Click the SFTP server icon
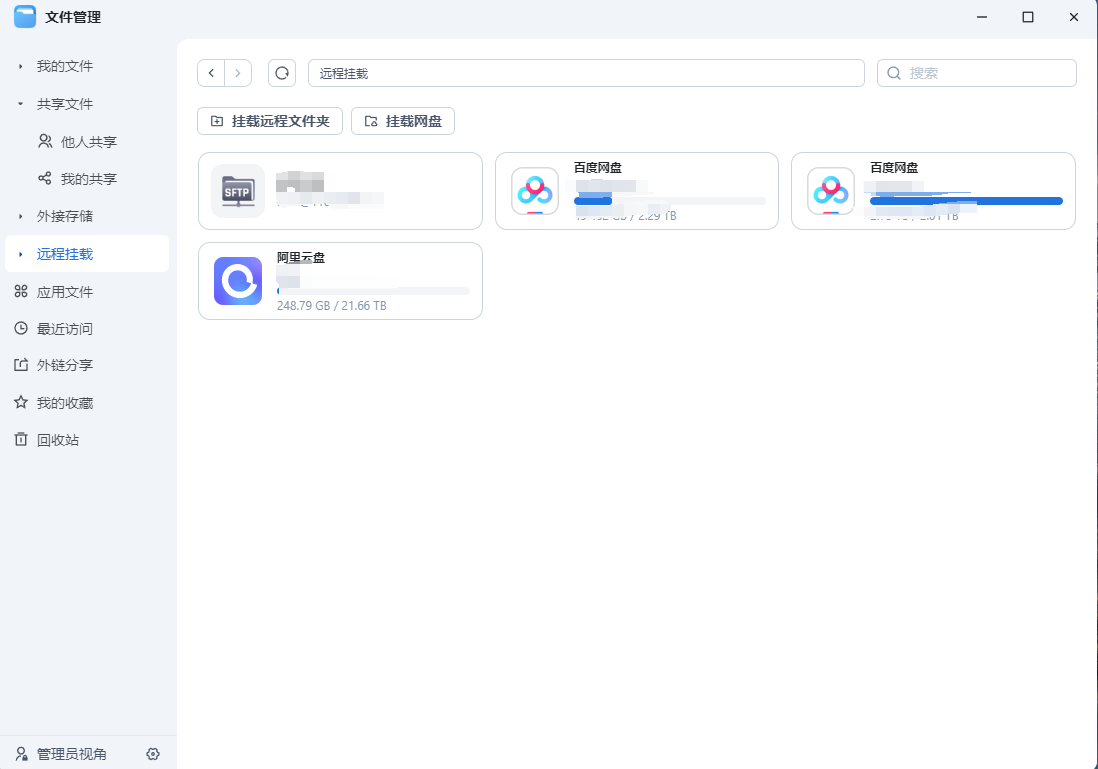 pos(238,191)
